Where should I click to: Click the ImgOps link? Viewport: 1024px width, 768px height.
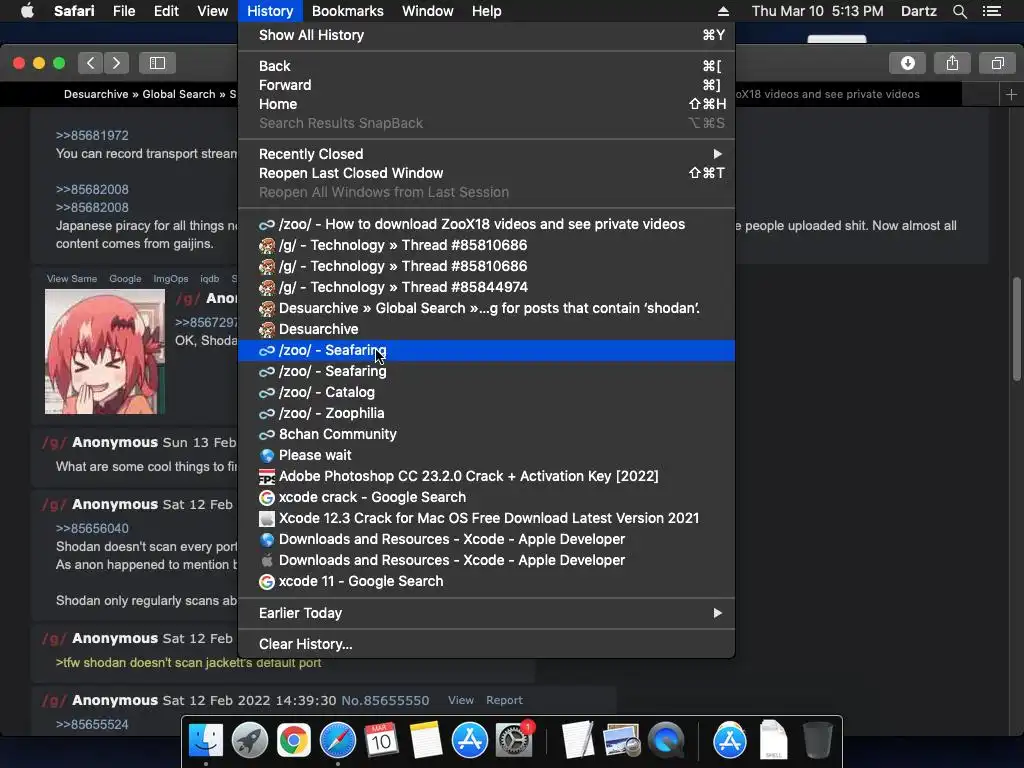170,279
